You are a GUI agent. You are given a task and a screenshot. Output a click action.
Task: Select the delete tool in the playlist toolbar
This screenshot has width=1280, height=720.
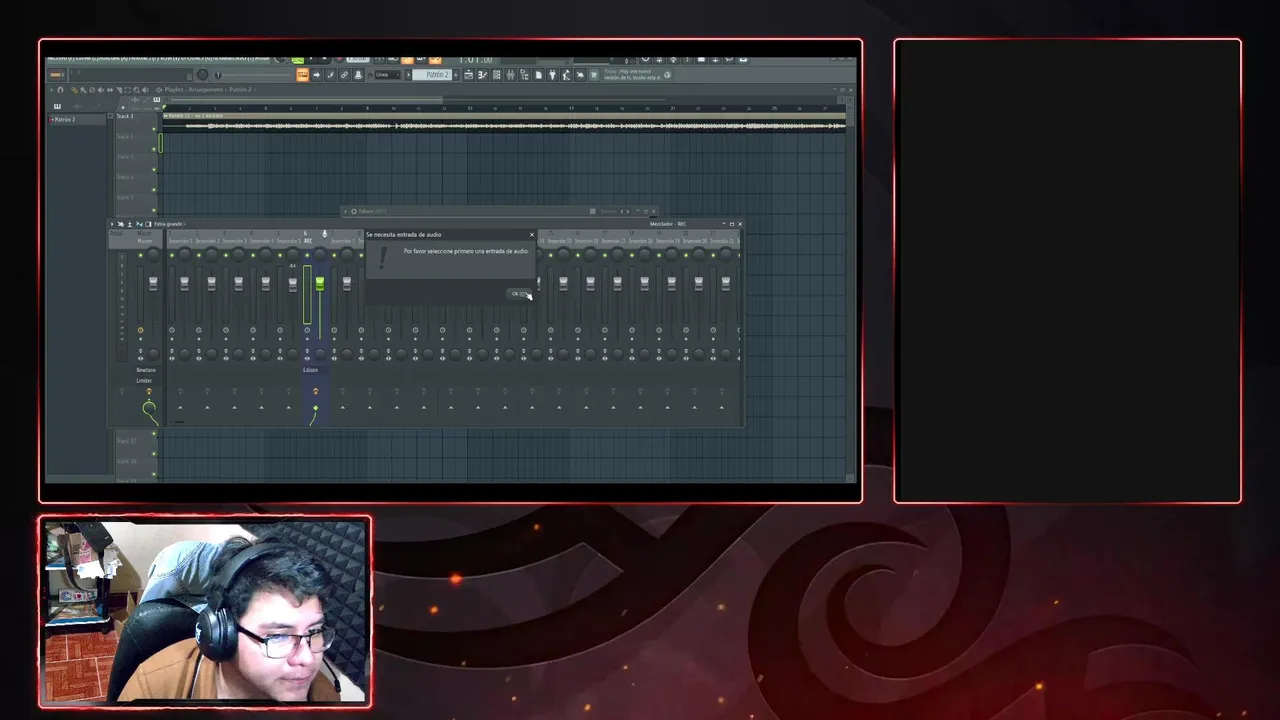(x=92, y=90)
